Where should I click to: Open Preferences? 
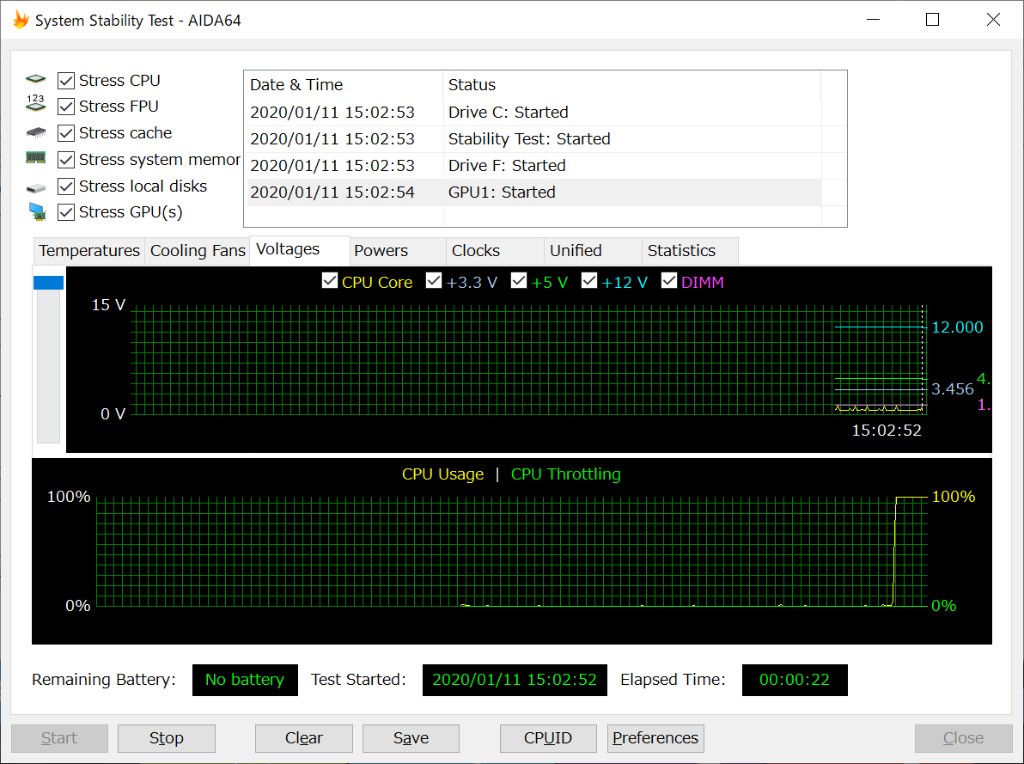click(655, 738)
